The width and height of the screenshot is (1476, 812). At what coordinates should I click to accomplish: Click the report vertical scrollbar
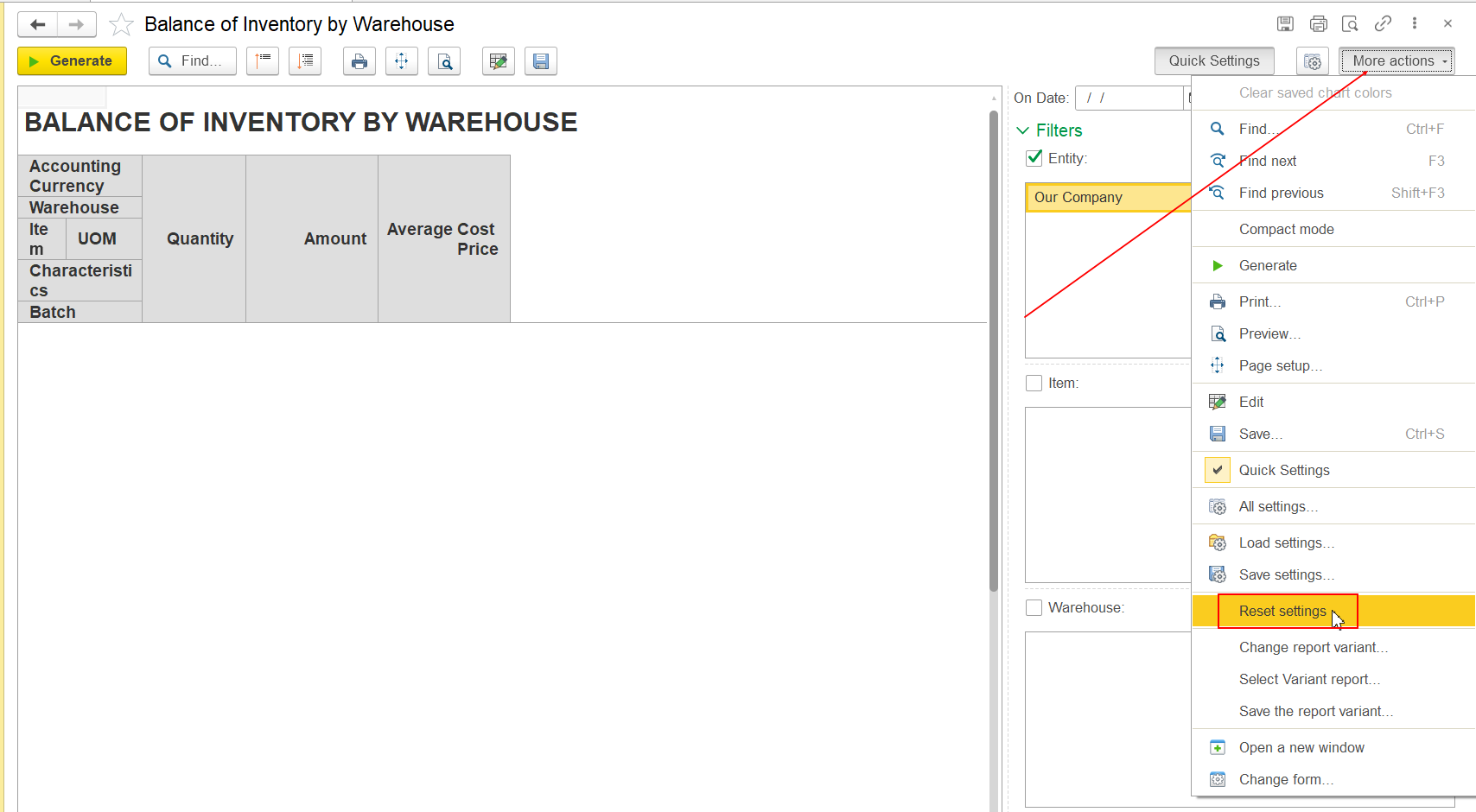[x=994, y=346]
